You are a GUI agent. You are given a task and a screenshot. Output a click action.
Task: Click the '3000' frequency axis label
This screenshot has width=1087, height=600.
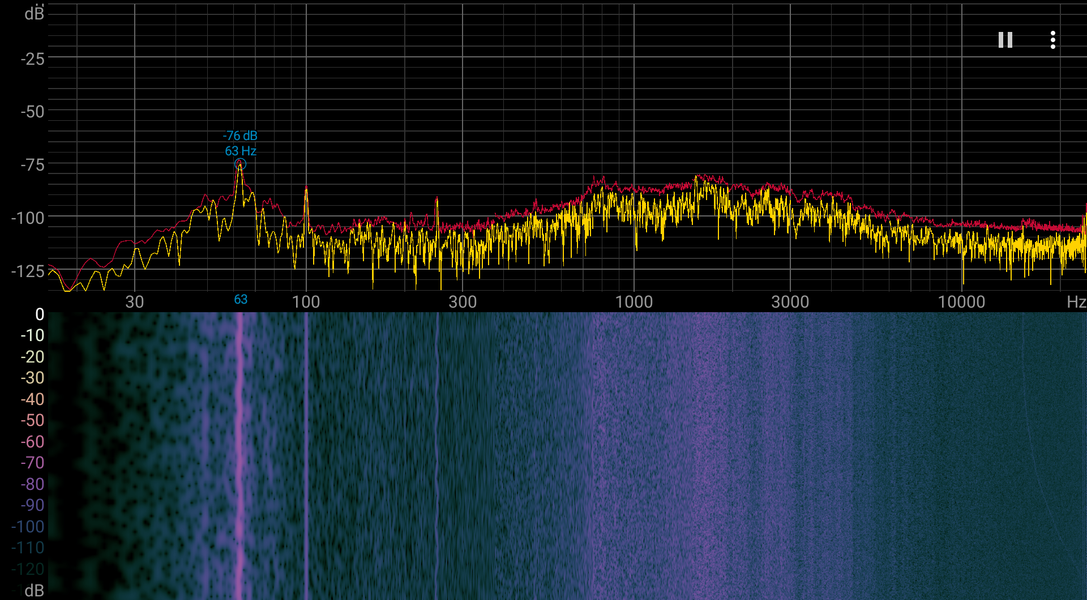point(790,302)
